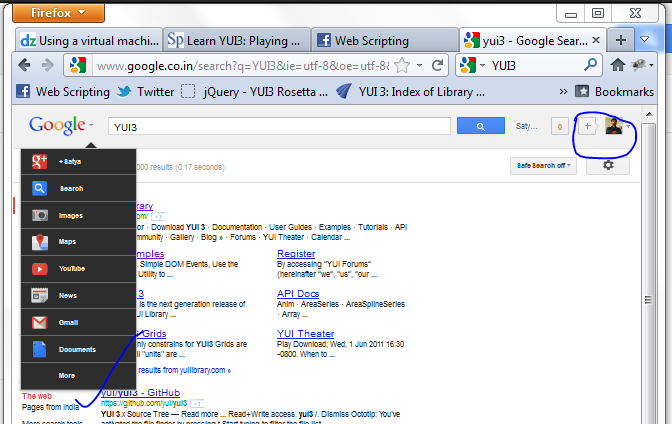
Task: Open Google+ '+Satya' menu entry
Action: 78,162
